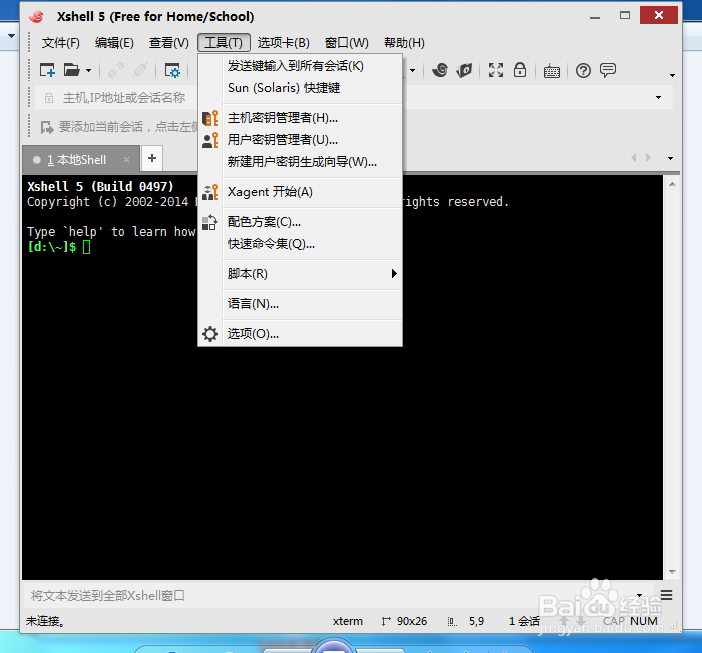Select 发送键输入到所有会话(K) menu item
Viewport: 702px width, 653px height.
300,66
